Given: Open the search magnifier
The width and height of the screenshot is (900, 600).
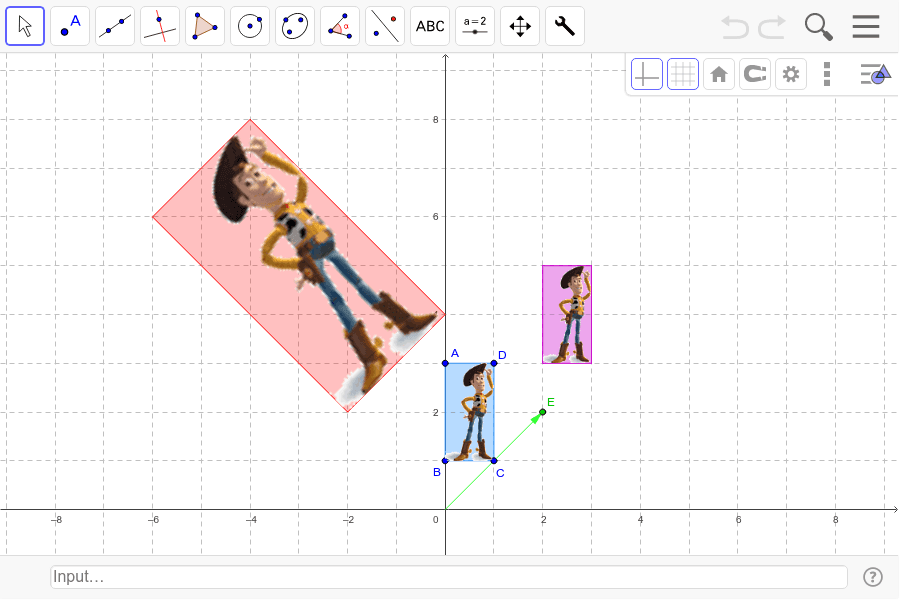Looking at the screenshot, I should coord(818,27).
